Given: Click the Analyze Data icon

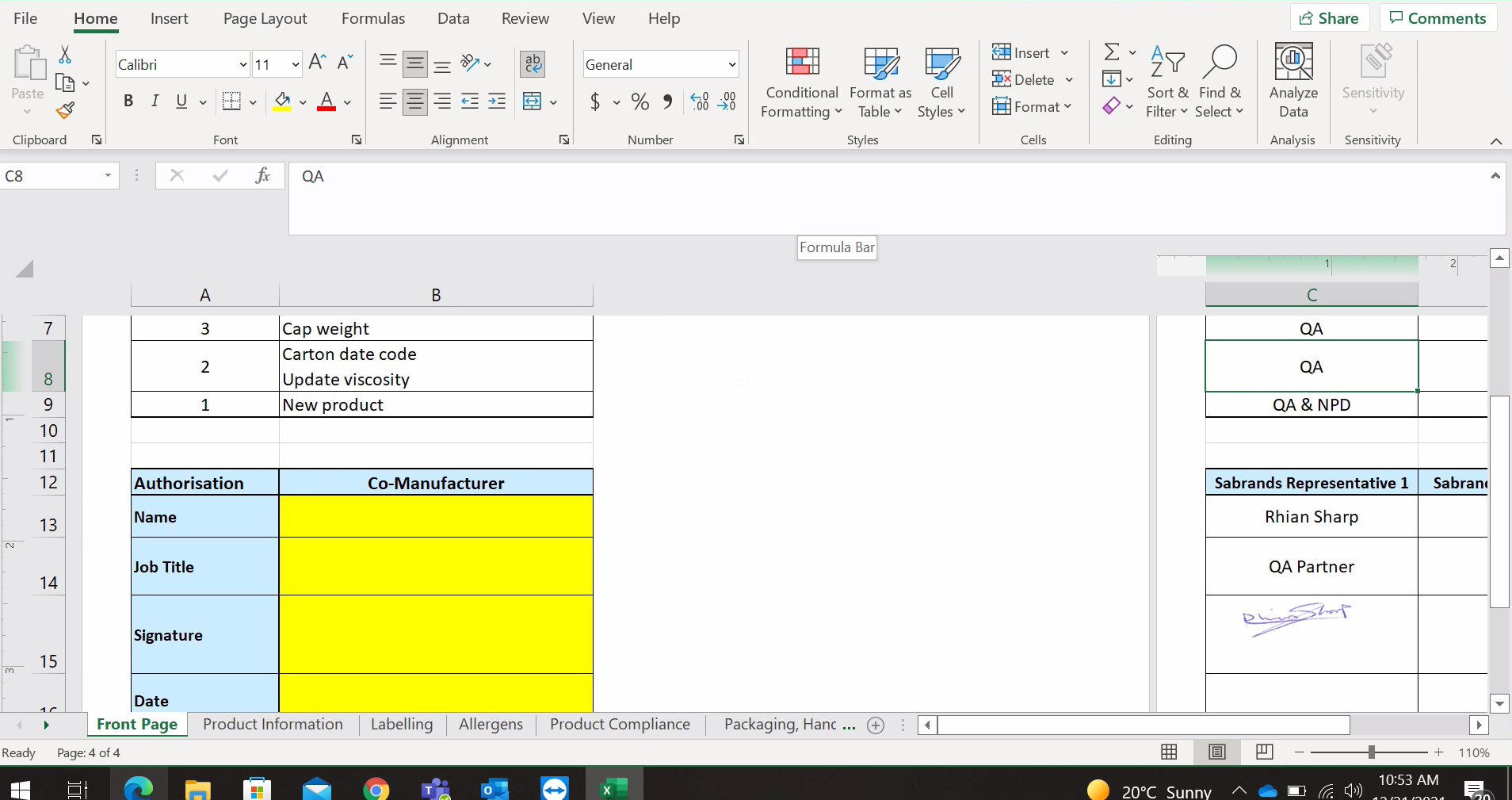Looking at the screenshot, I should 1294,82.
